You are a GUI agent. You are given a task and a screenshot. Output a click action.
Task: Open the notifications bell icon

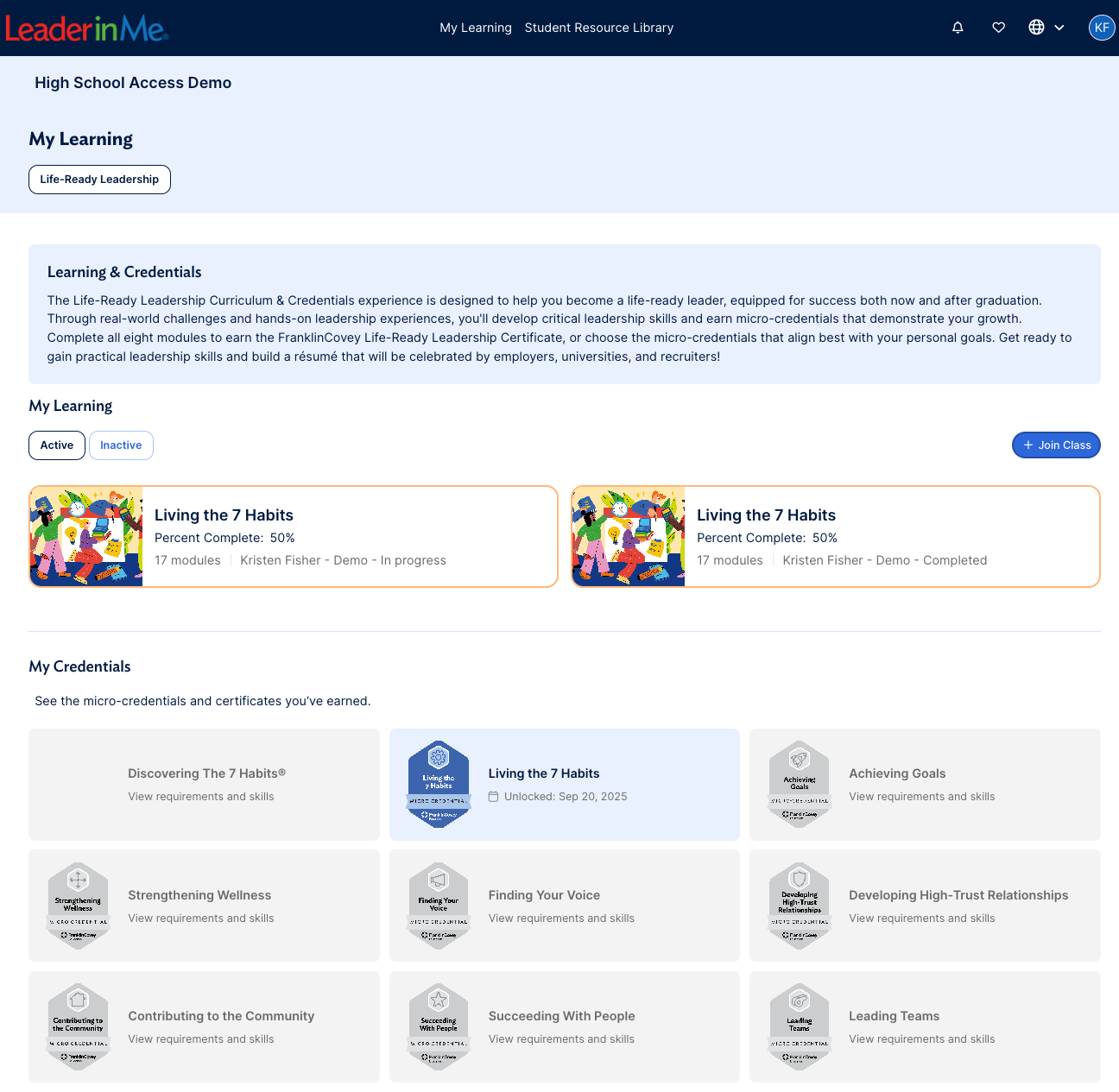click(x=958, y=28)
